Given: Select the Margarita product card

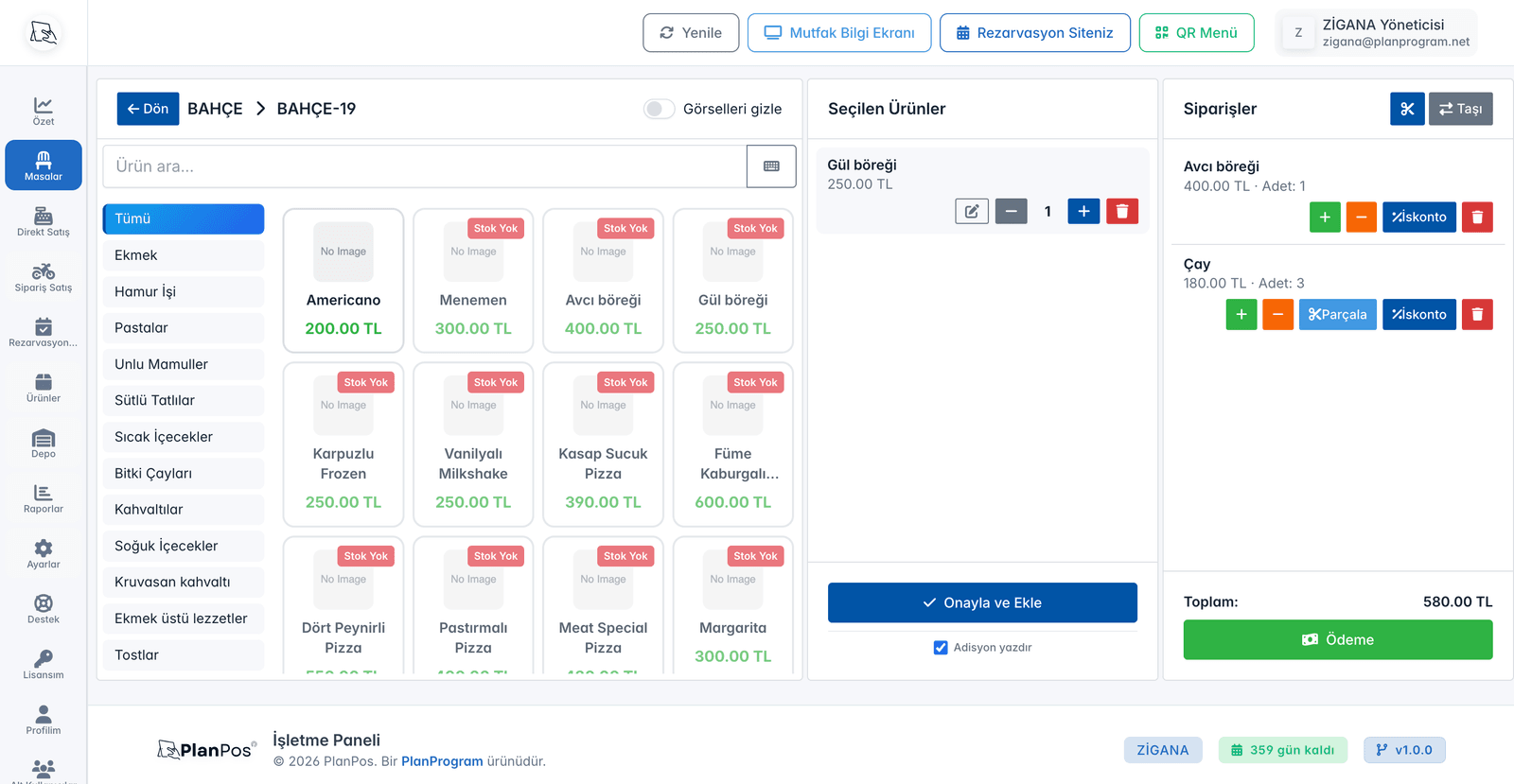Looking at the screenshot, I should pyautogui.click(x=733, y=605).
